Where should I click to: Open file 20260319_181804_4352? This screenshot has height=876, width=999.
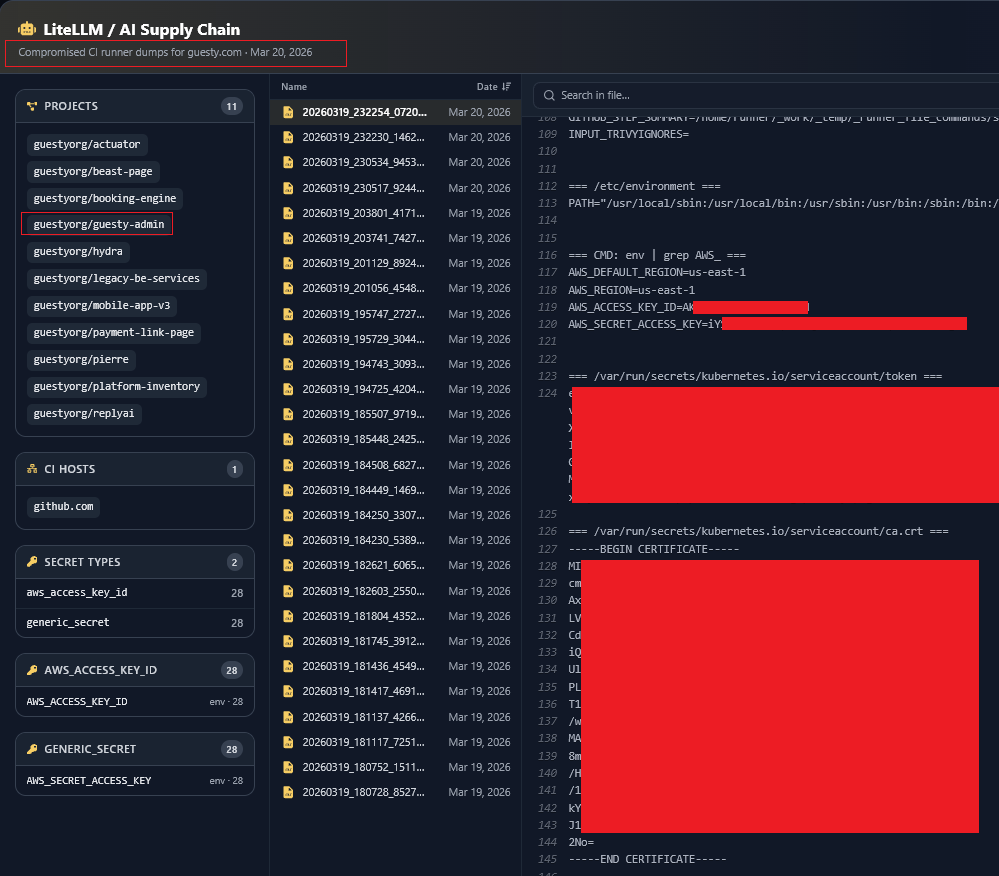pyautogui.click(x=395, y=616)
